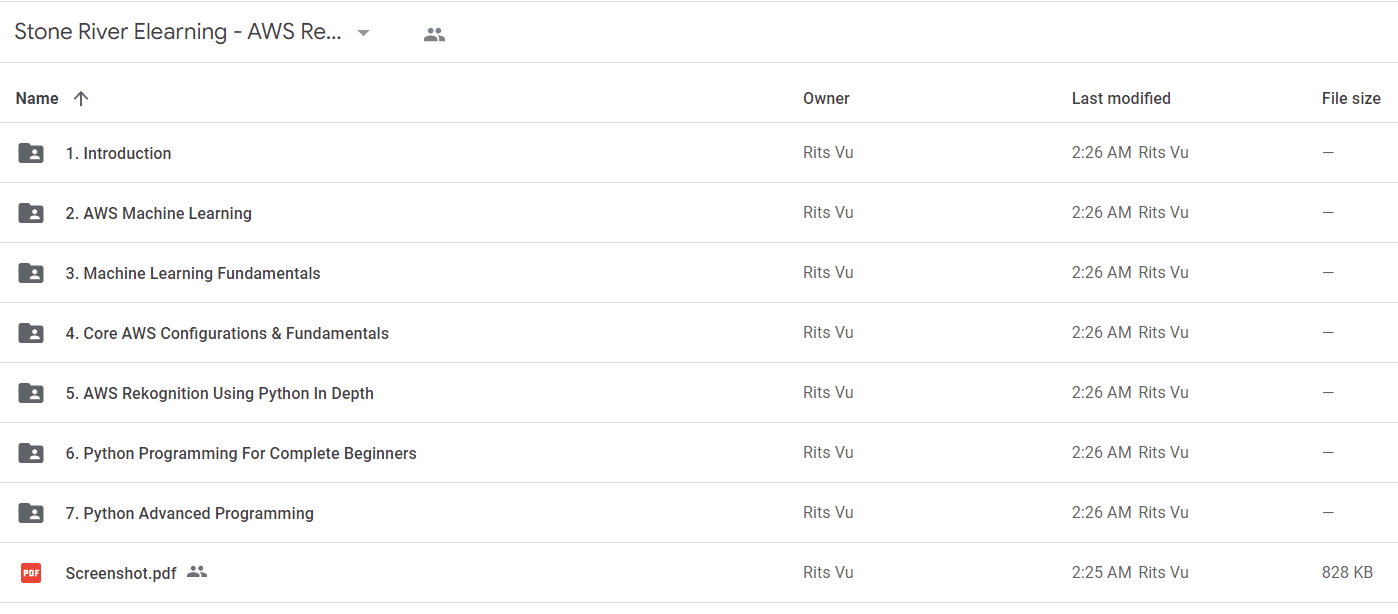
Task: Select the 2. AWS Machine Learning row
Action: [x=699, y=213]
